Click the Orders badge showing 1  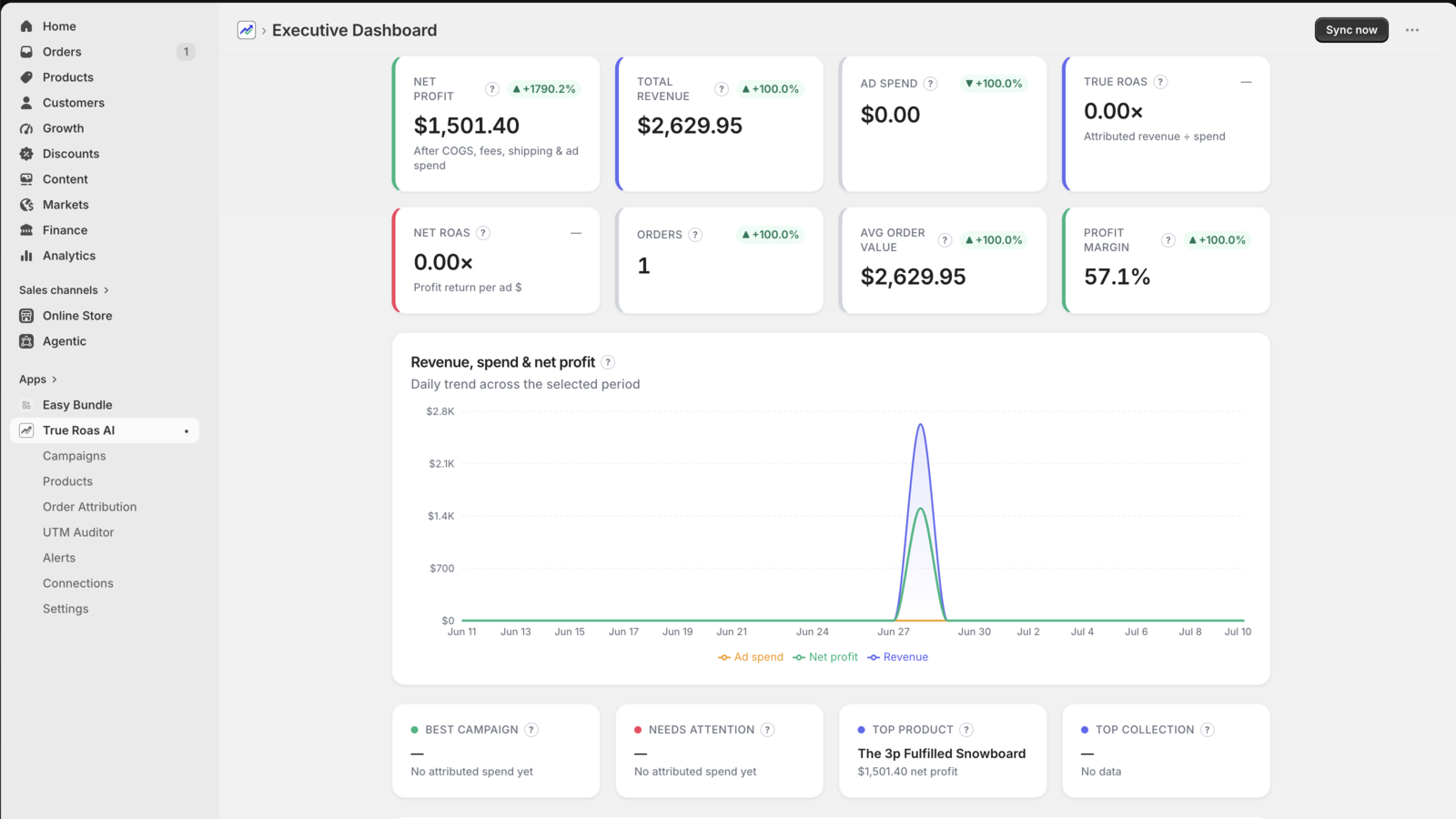coord(186,52)
